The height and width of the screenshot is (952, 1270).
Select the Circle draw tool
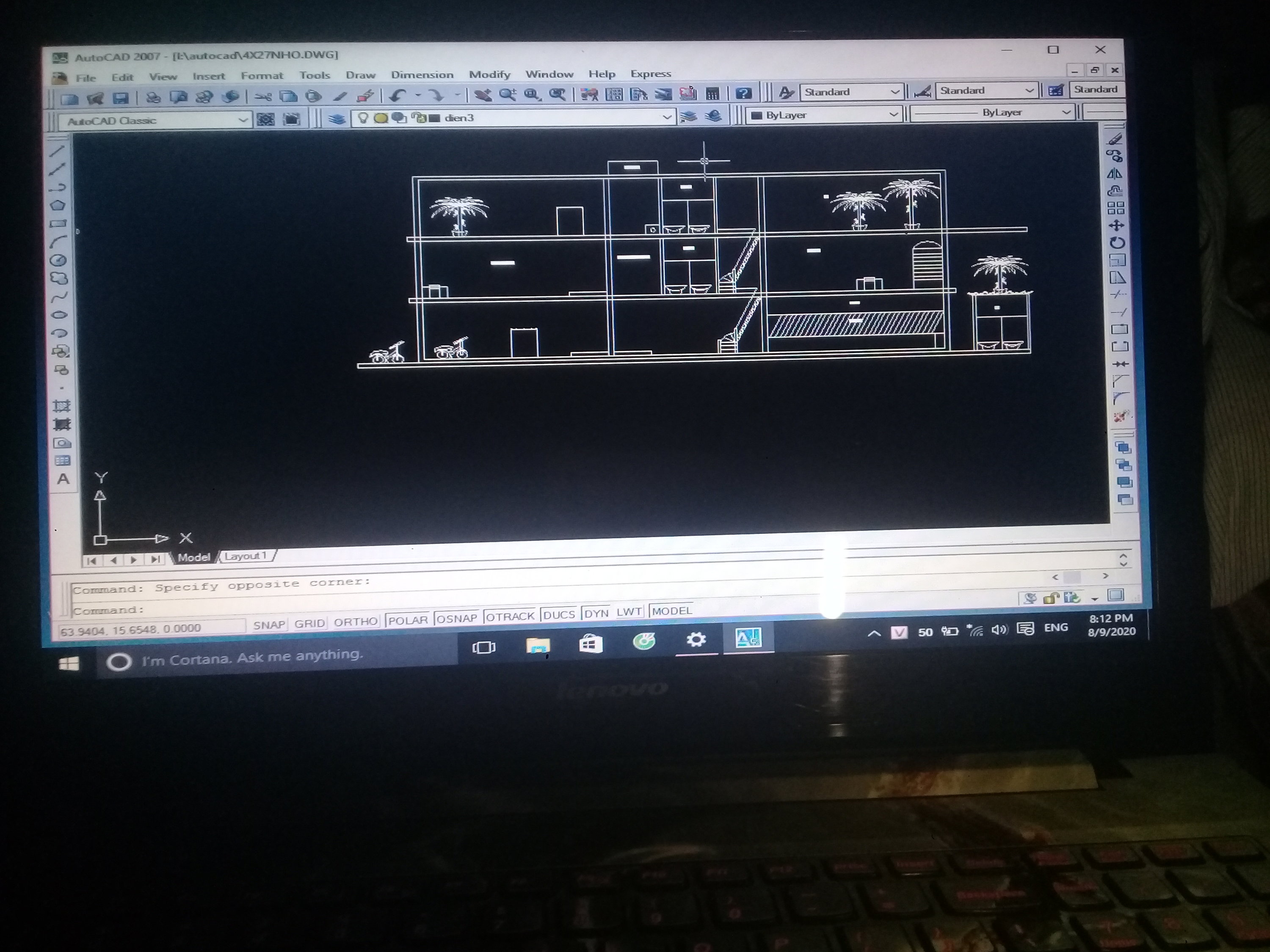click(58, 261)
